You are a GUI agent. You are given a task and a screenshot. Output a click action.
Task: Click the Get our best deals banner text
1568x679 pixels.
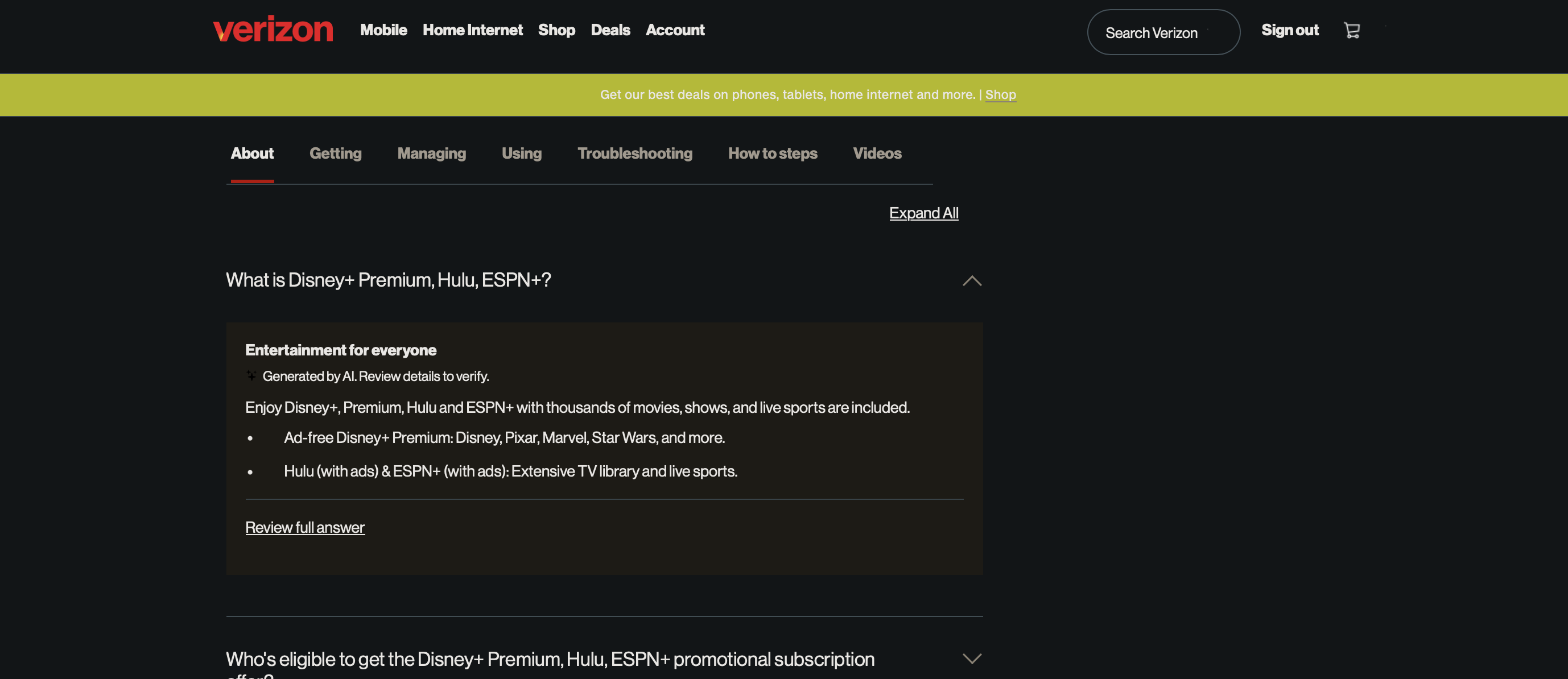(x=787, y=94)
